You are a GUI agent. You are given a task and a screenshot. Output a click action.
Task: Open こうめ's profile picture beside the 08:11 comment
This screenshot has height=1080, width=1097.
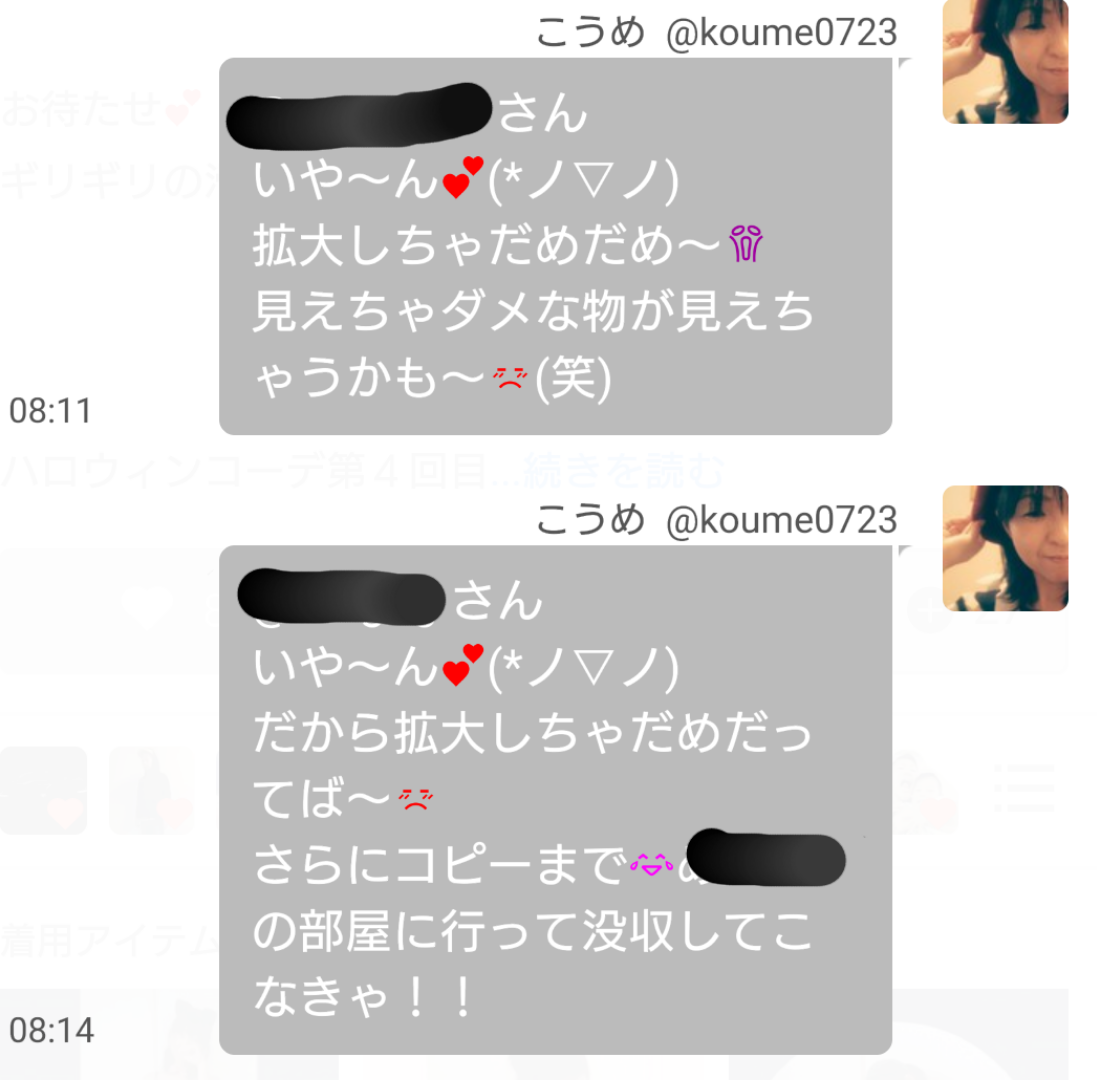coord(1005,62)
